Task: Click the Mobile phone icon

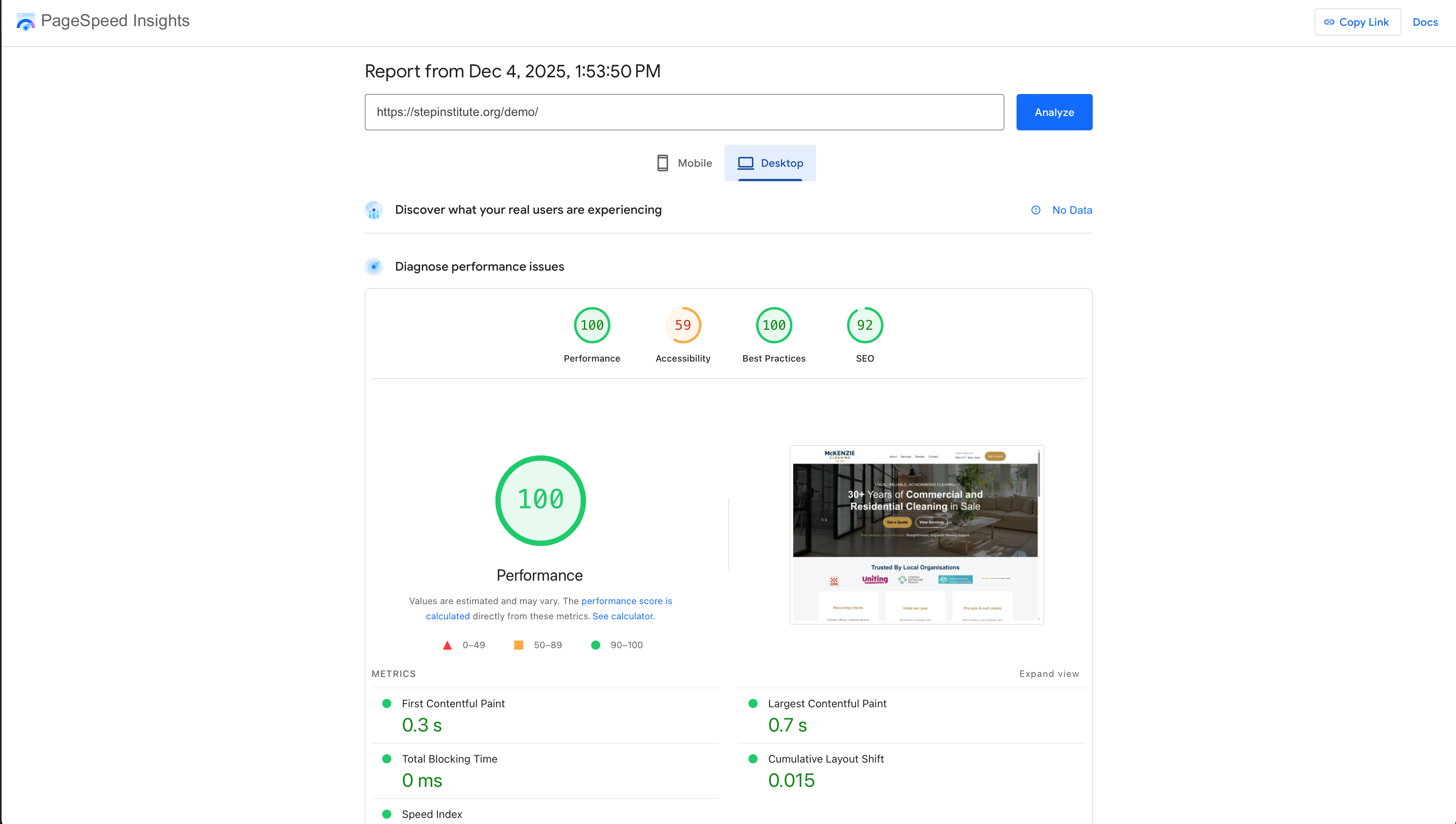Action: 662,163
